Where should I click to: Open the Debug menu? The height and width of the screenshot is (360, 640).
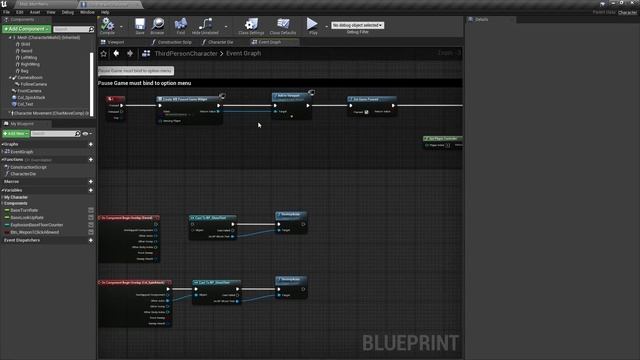[68, 12]
